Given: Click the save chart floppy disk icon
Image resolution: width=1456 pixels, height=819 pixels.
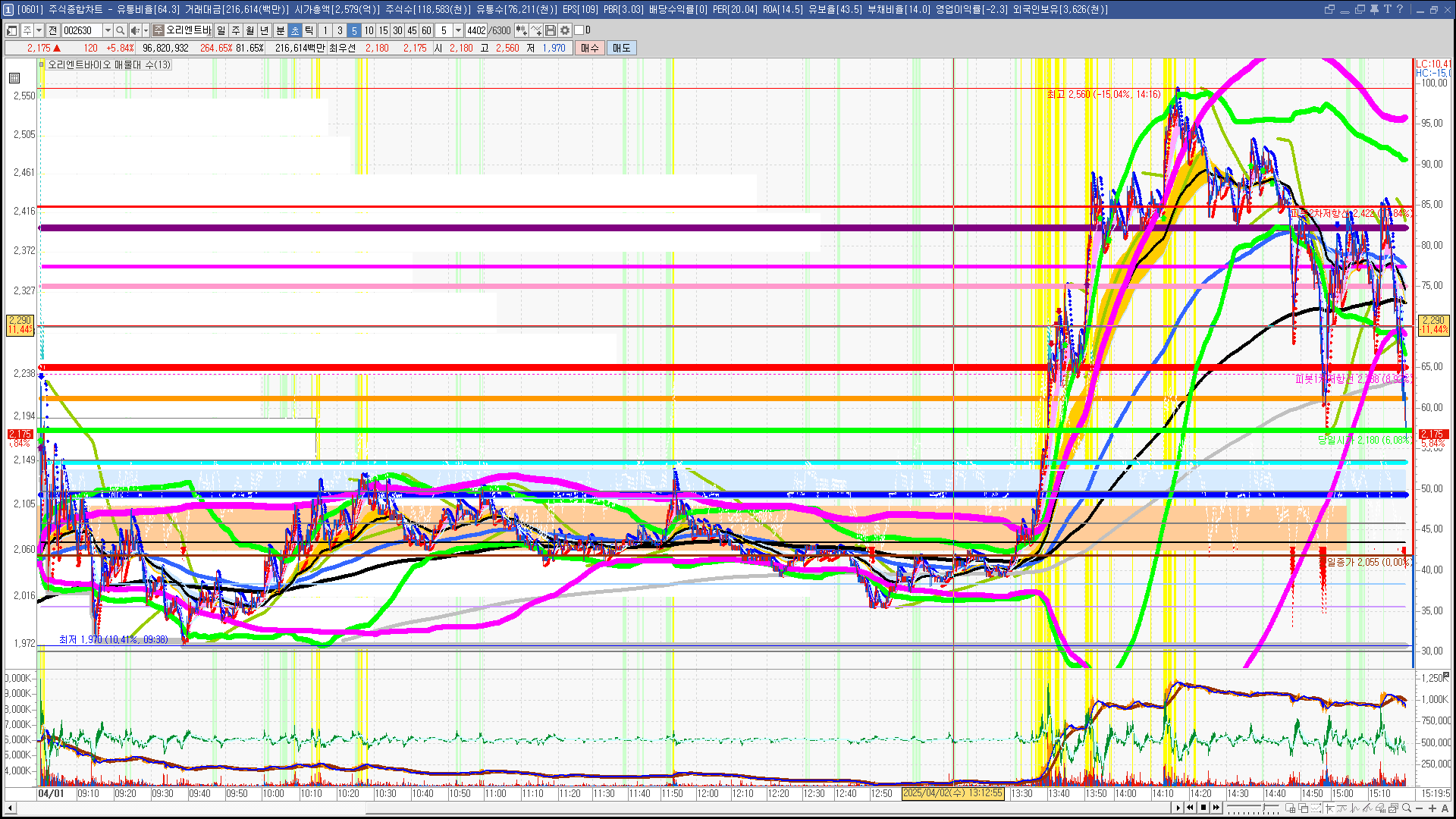Looking at the screenshot, I should click(x=551, y=30).
